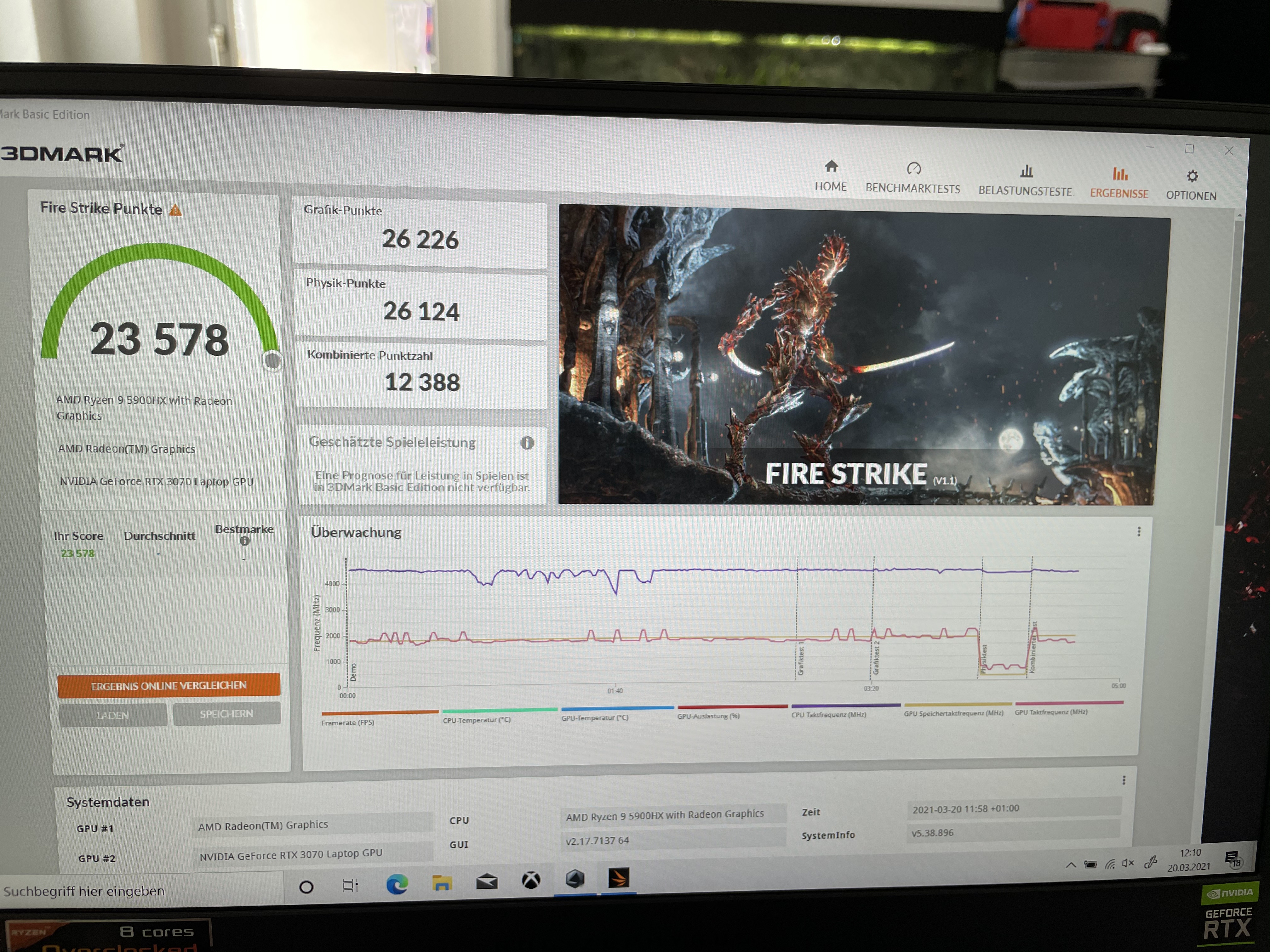Click the Bestmarke info icon

click(x=245, y=541)
